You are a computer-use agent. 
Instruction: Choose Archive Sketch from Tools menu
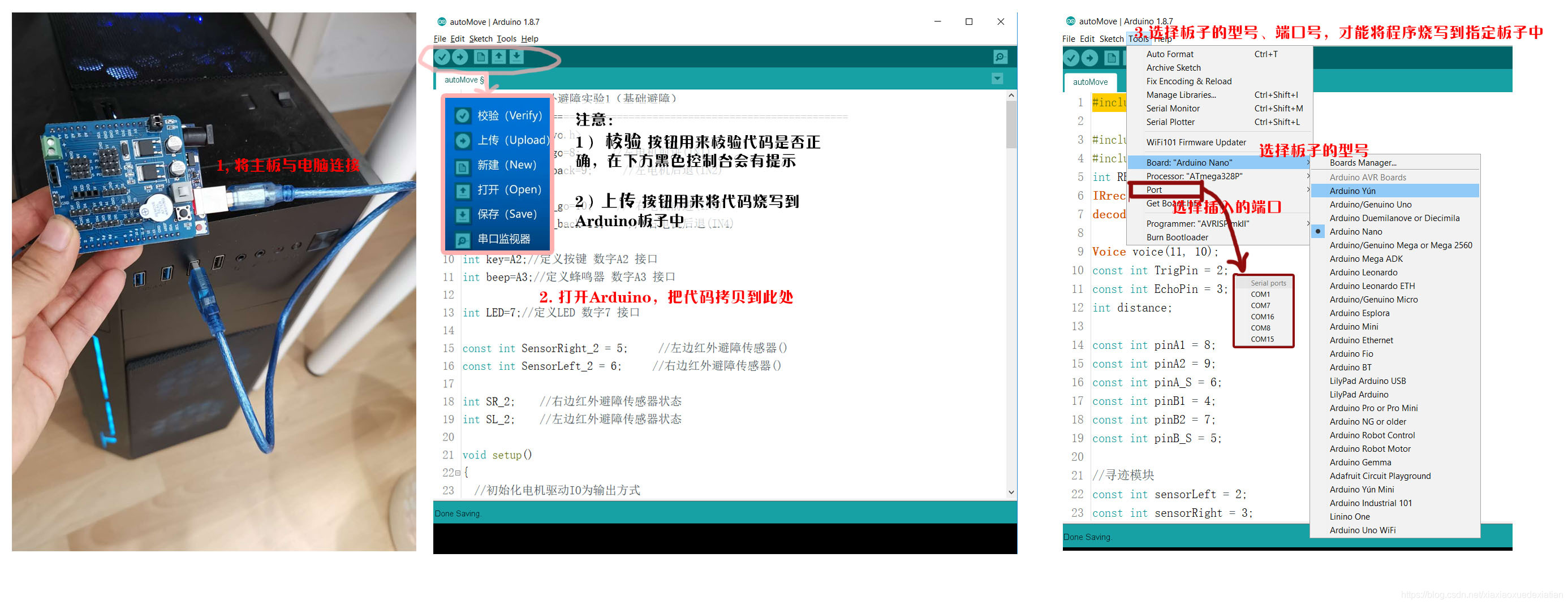click(x=1218, y=67)
